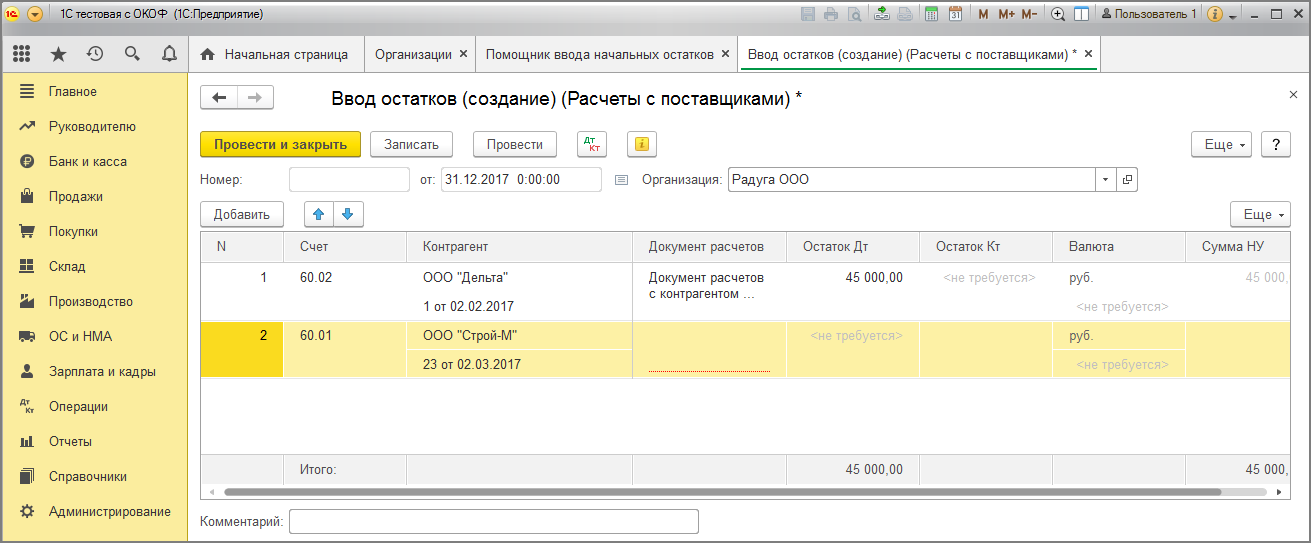Open Отчеты section

click(94, 442)
